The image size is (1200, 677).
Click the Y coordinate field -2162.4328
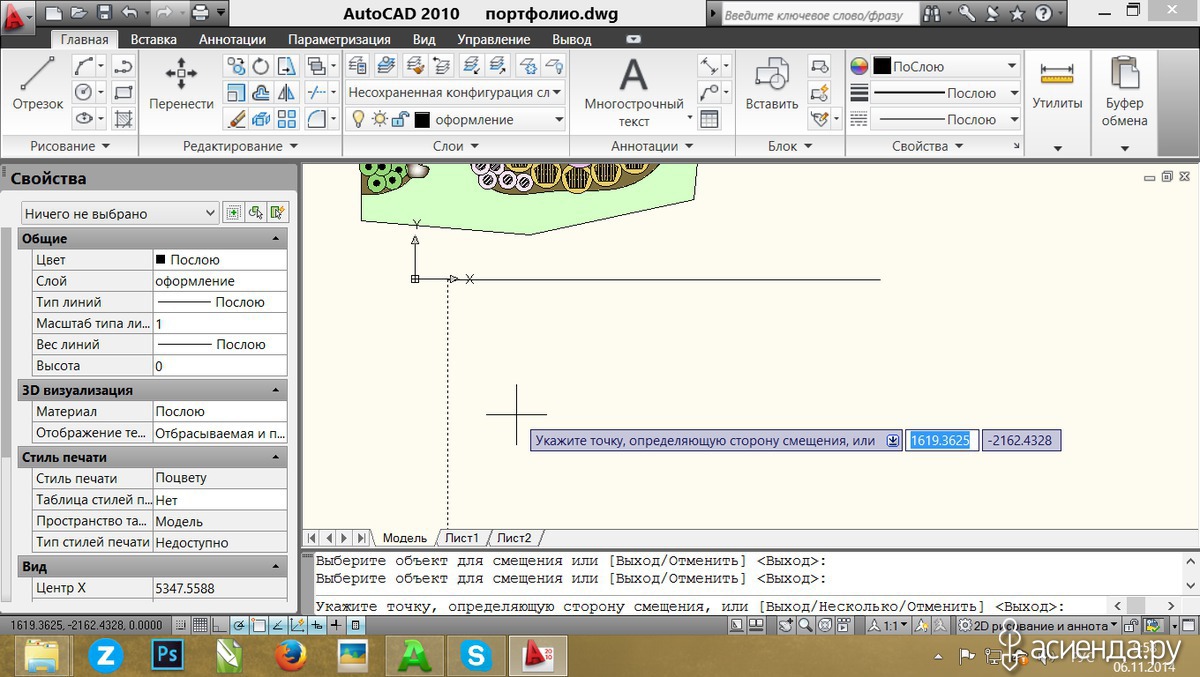tap(1021, 440)
